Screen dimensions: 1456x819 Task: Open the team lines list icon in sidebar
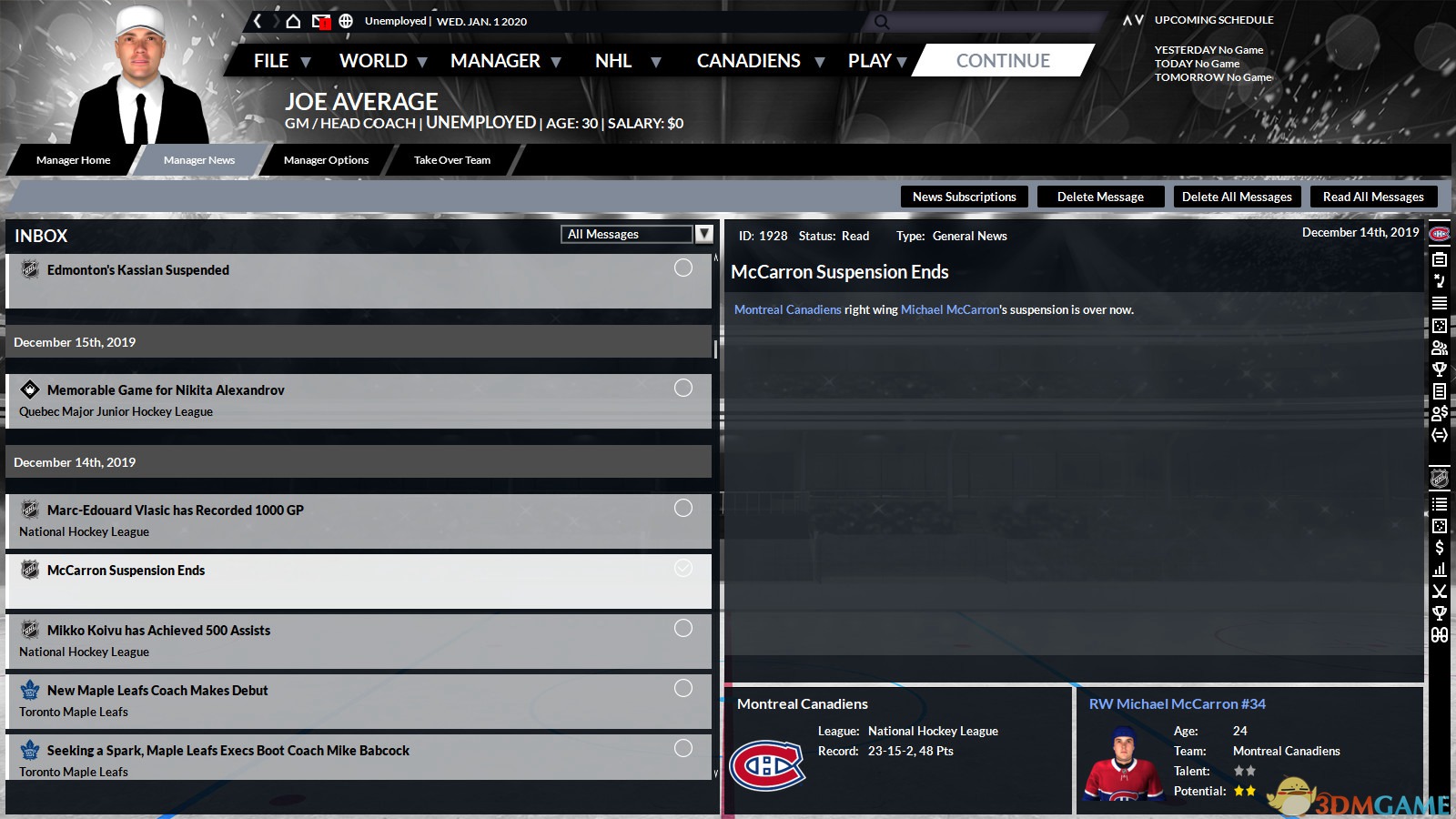point(1440,303)
